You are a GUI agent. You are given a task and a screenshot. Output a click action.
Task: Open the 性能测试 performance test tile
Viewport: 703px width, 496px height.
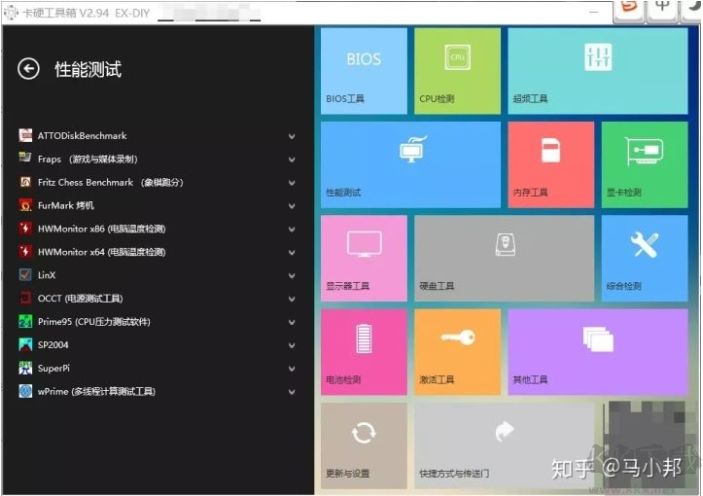411,165
